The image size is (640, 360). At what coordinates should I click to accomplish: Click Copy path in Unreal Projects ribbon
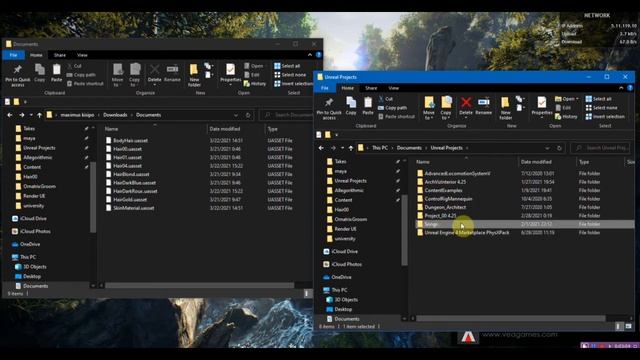392,108
